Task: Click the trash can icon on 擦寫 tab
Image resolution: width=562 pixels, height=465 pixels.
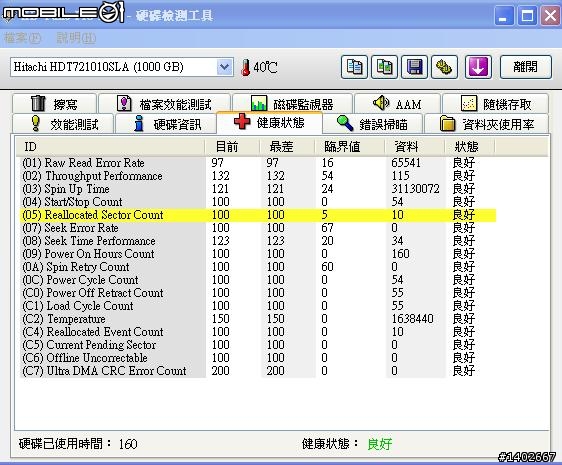Action: tap(38, 103)
